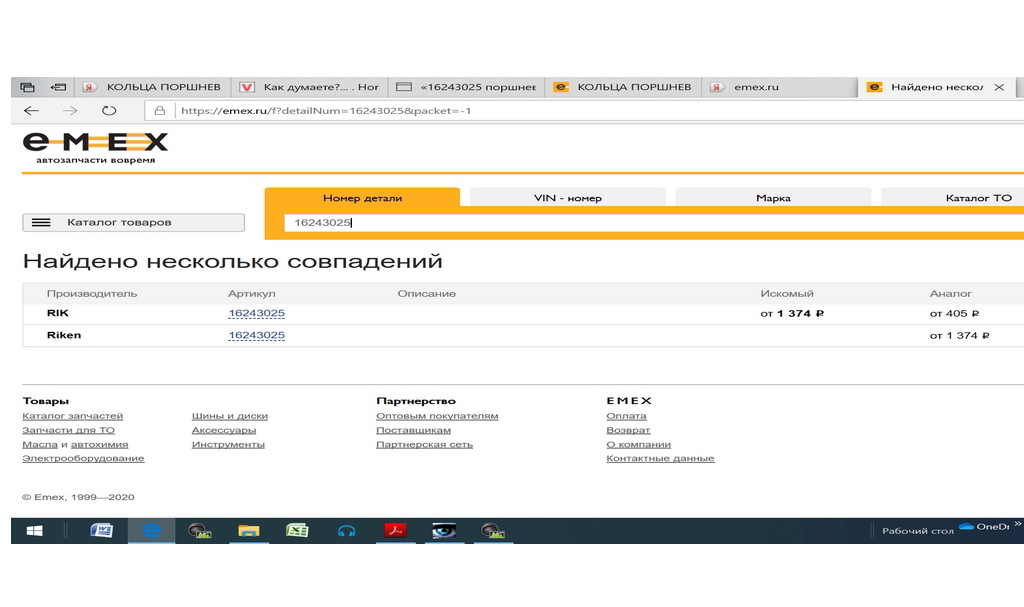Open Аксессуары footer link
Viewport: 1024px width, 607px height.
coord(224,430)
